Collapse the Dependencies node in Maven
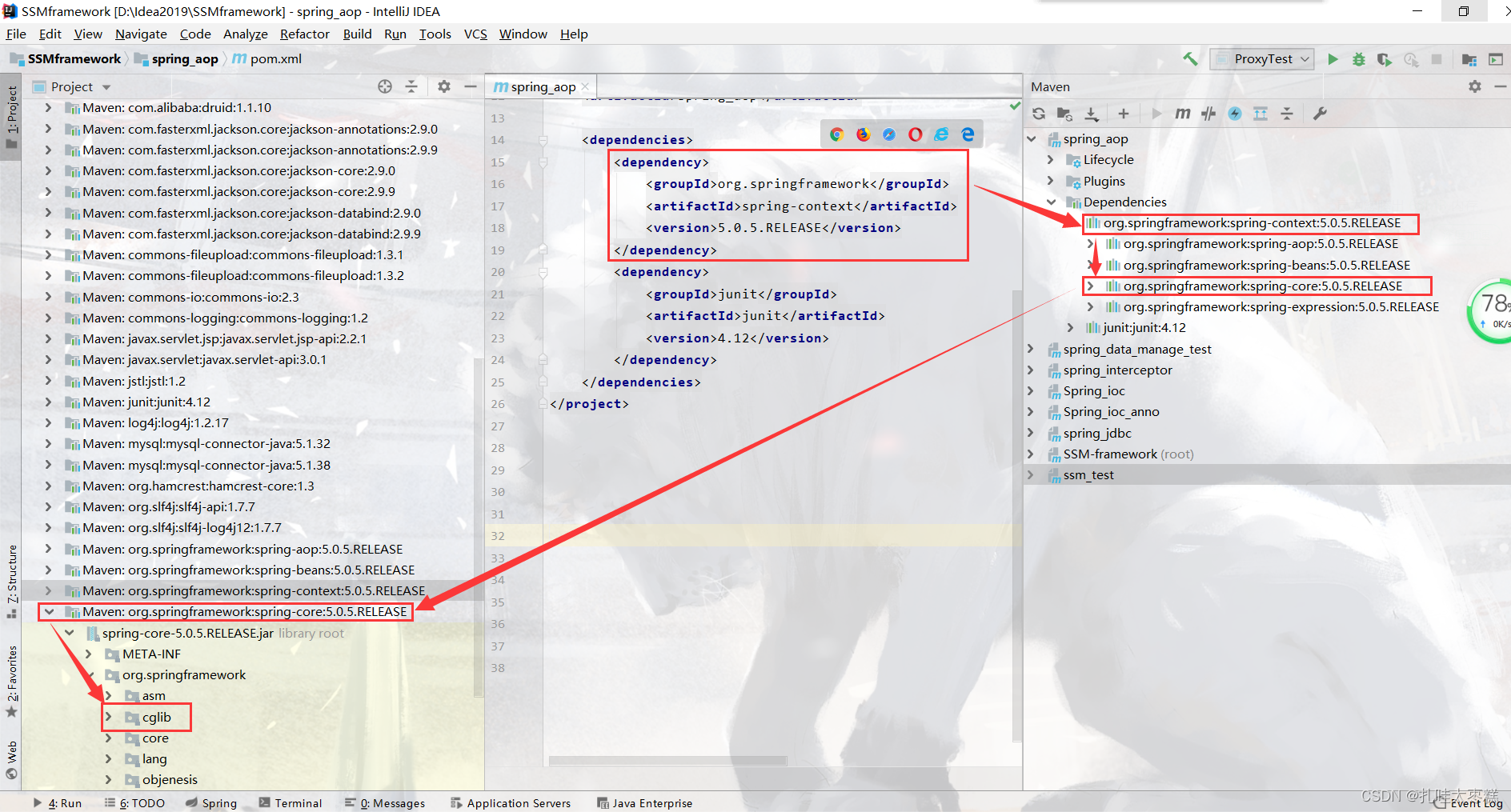 (1051, 202)
